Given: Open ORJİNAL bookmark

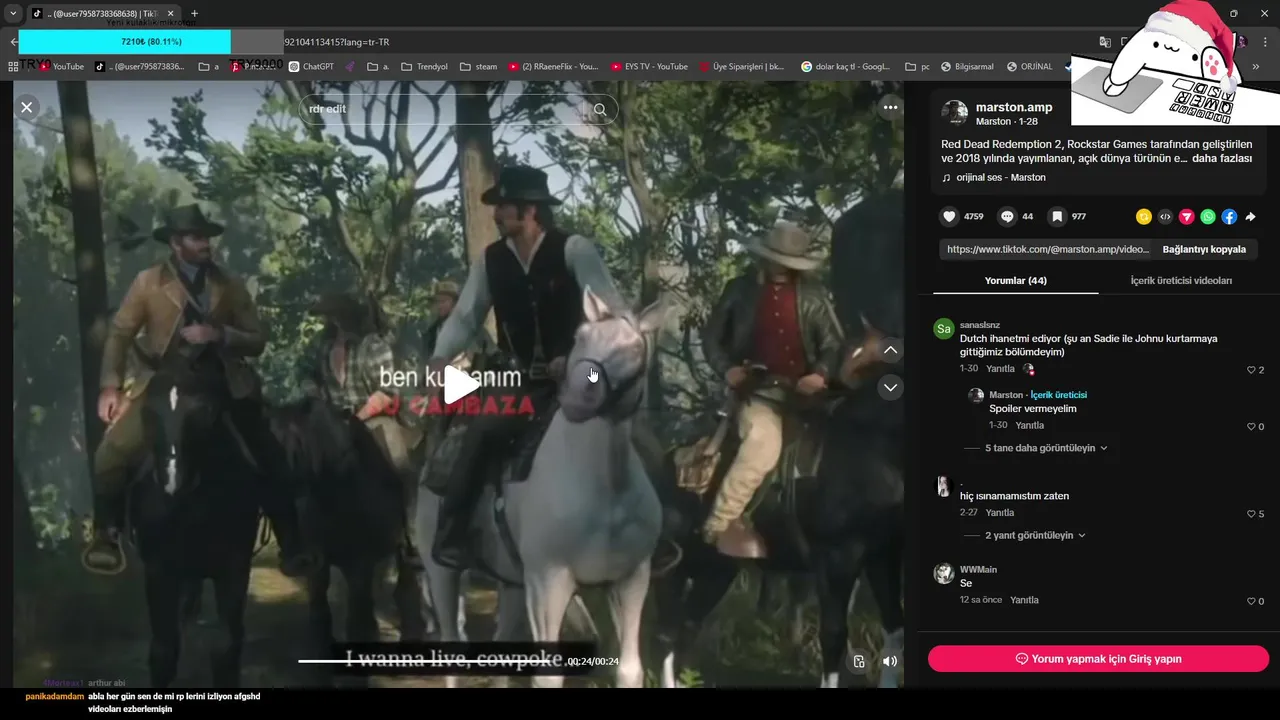Looking at the screenshot, I should pyautogui.click(x=1030, y=67).
